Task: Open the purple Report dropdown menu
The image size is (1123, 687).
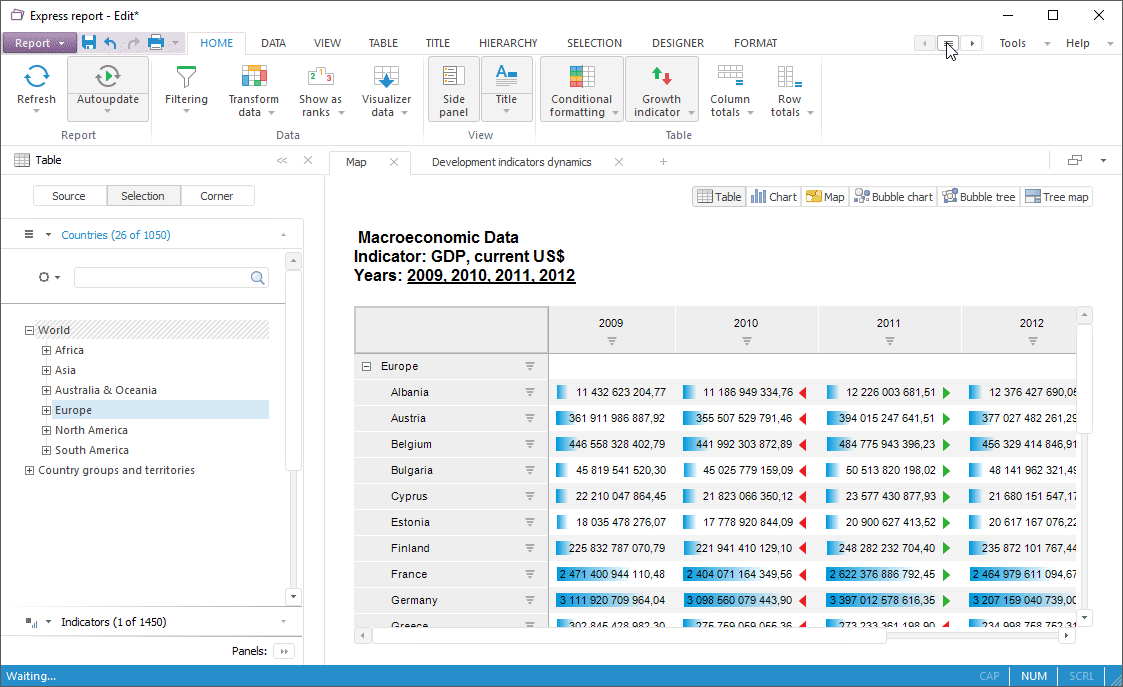Action: coord(40,43)
